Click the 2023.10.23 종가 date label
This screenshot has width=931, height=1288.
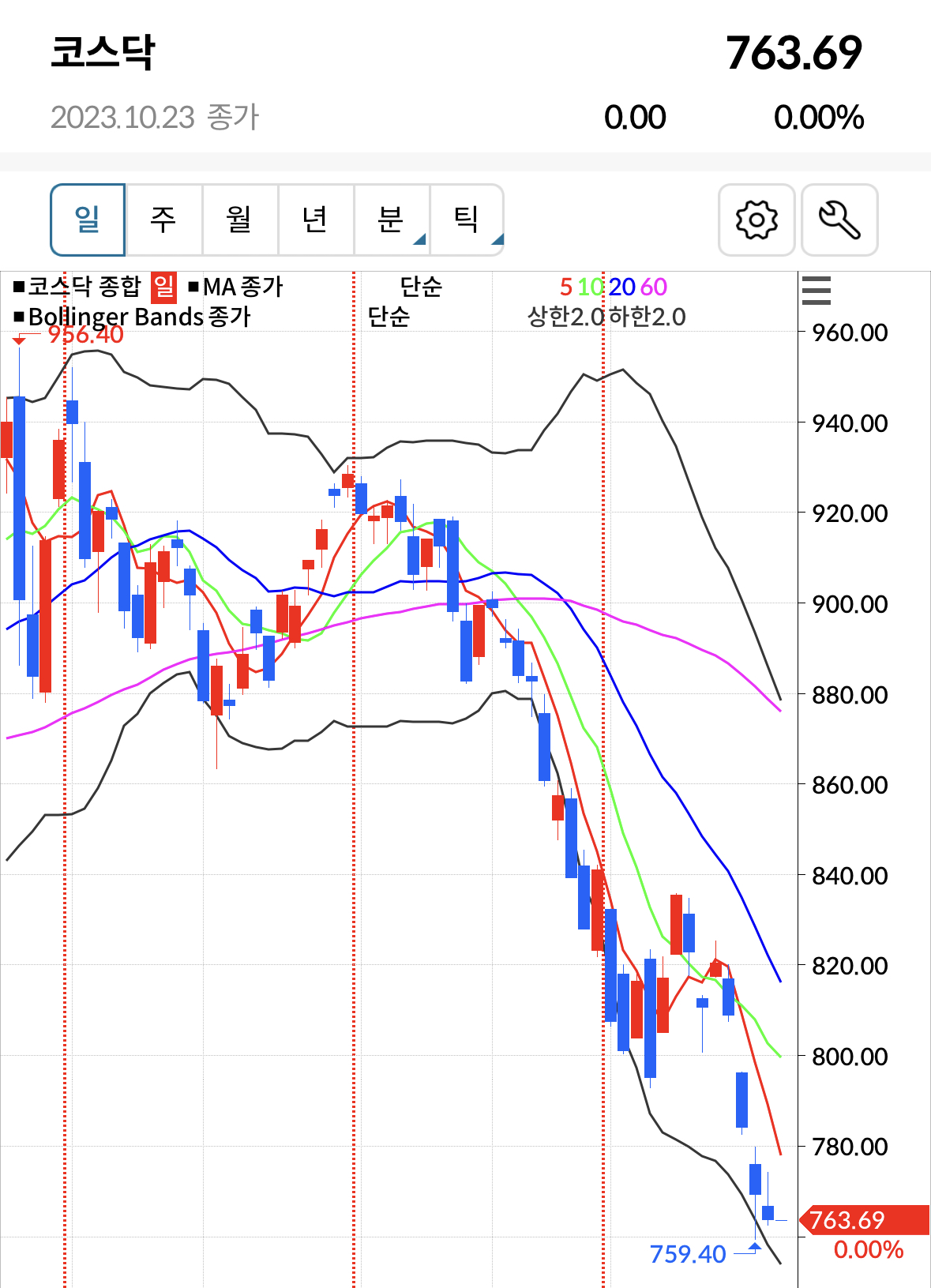tap(155, 118)
